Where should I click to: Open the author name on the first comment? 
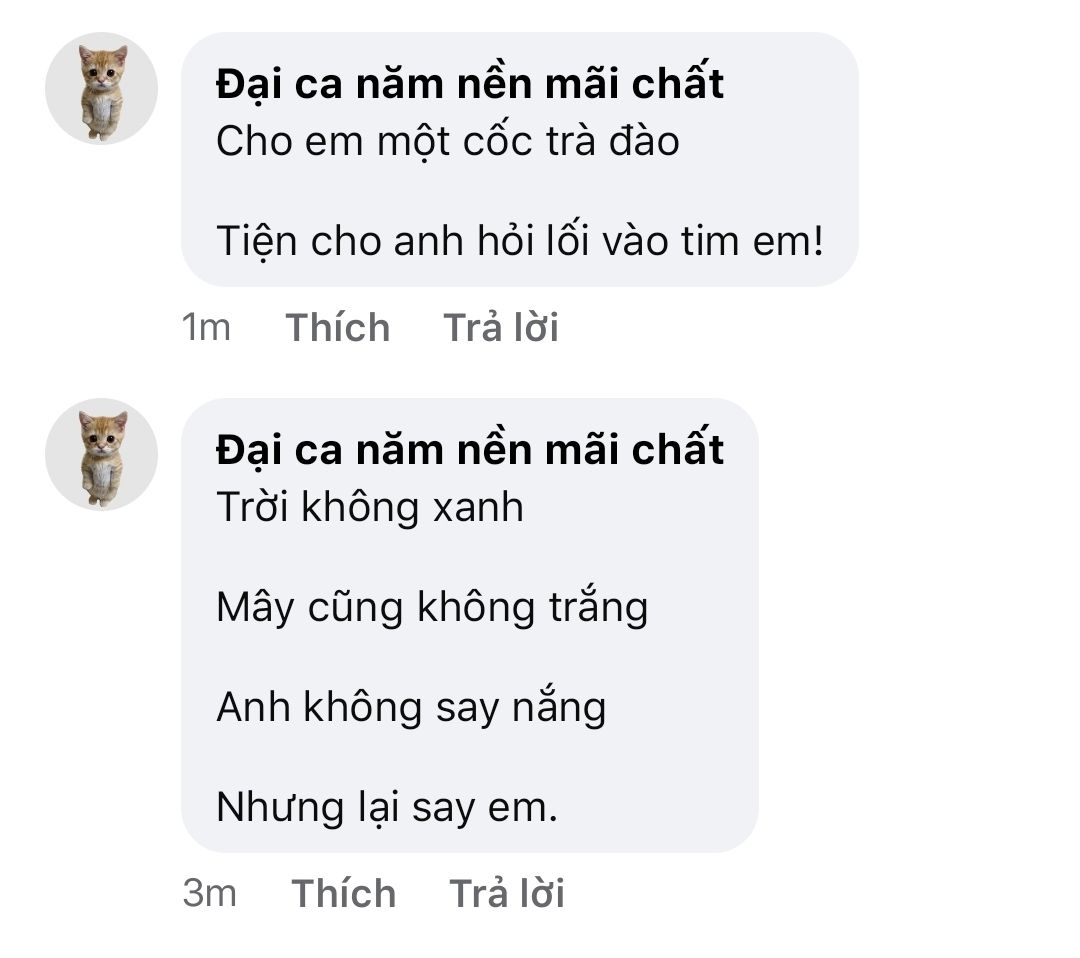click(x=469, y=84)
